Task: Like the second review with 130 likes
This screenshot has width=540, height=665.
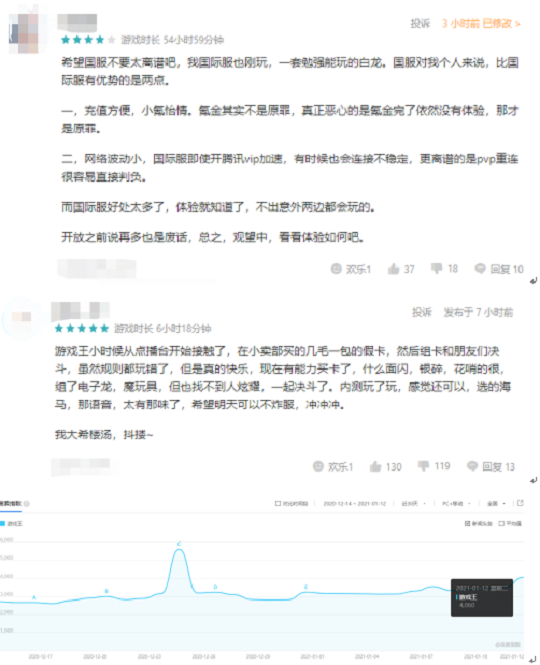Action: coord(375,467)
